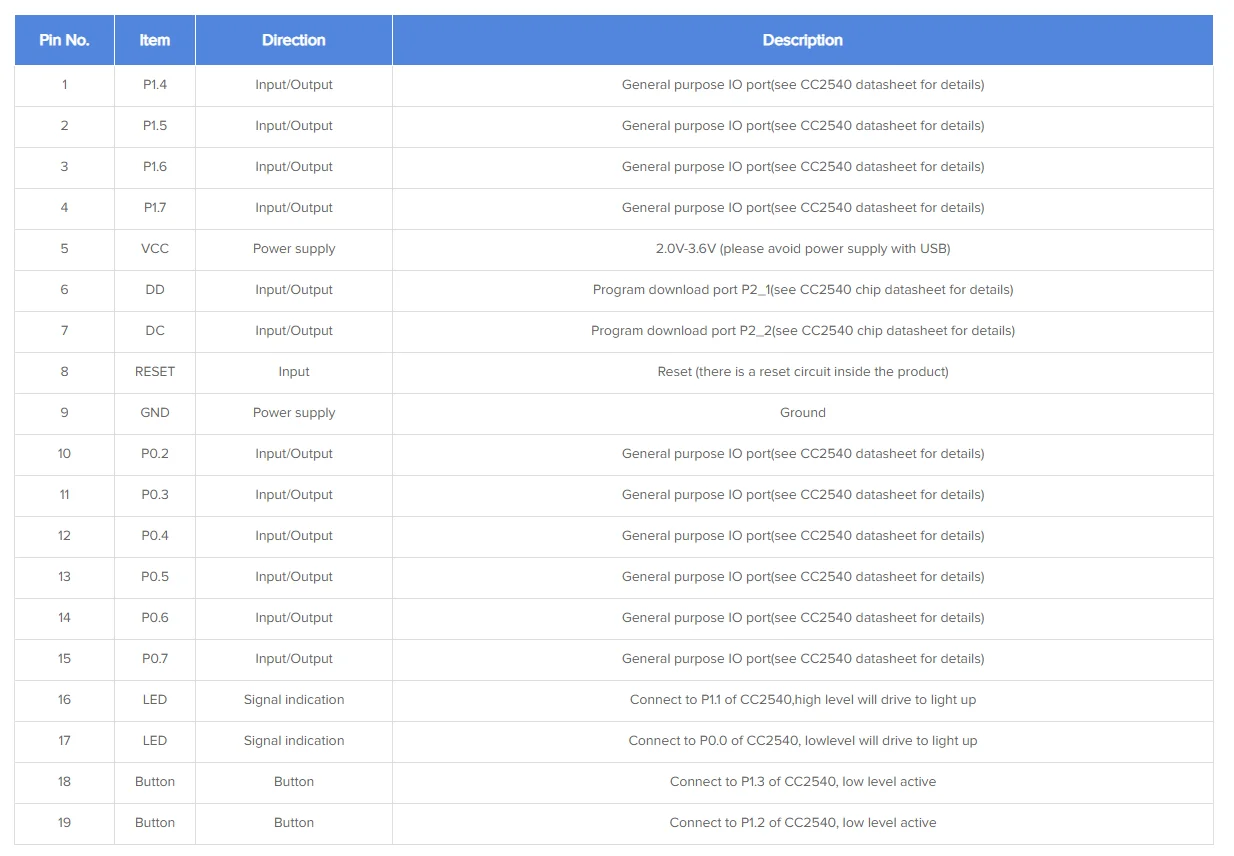Screen dimensions: 1234x856
Task: Click the LED item in row 17
Action: 155,741
